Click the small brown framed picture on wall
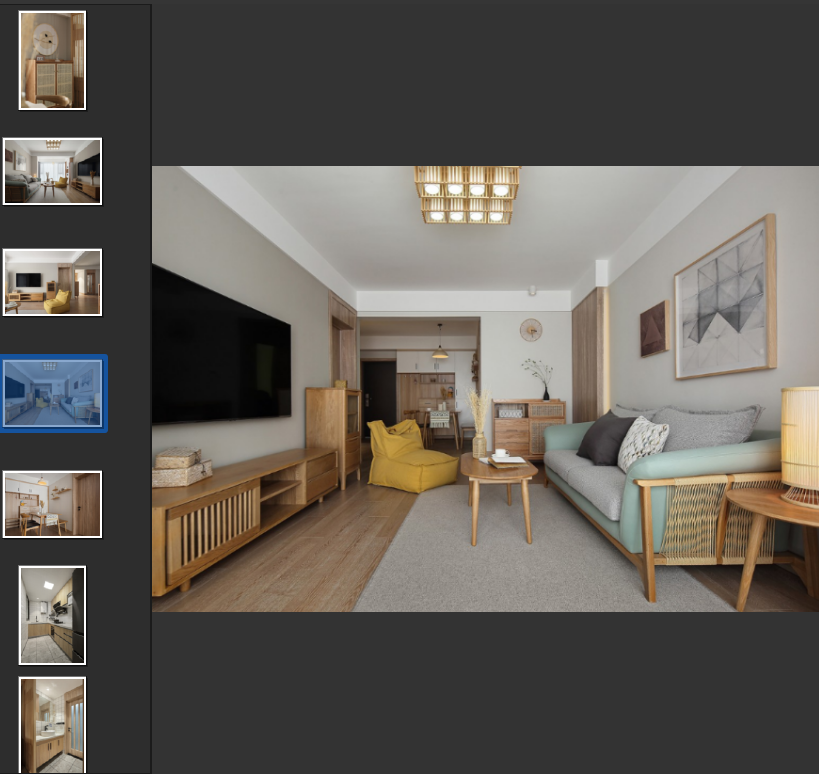This screenshot has height=774, width=819. pyautogui.click(x=653, y=328)
